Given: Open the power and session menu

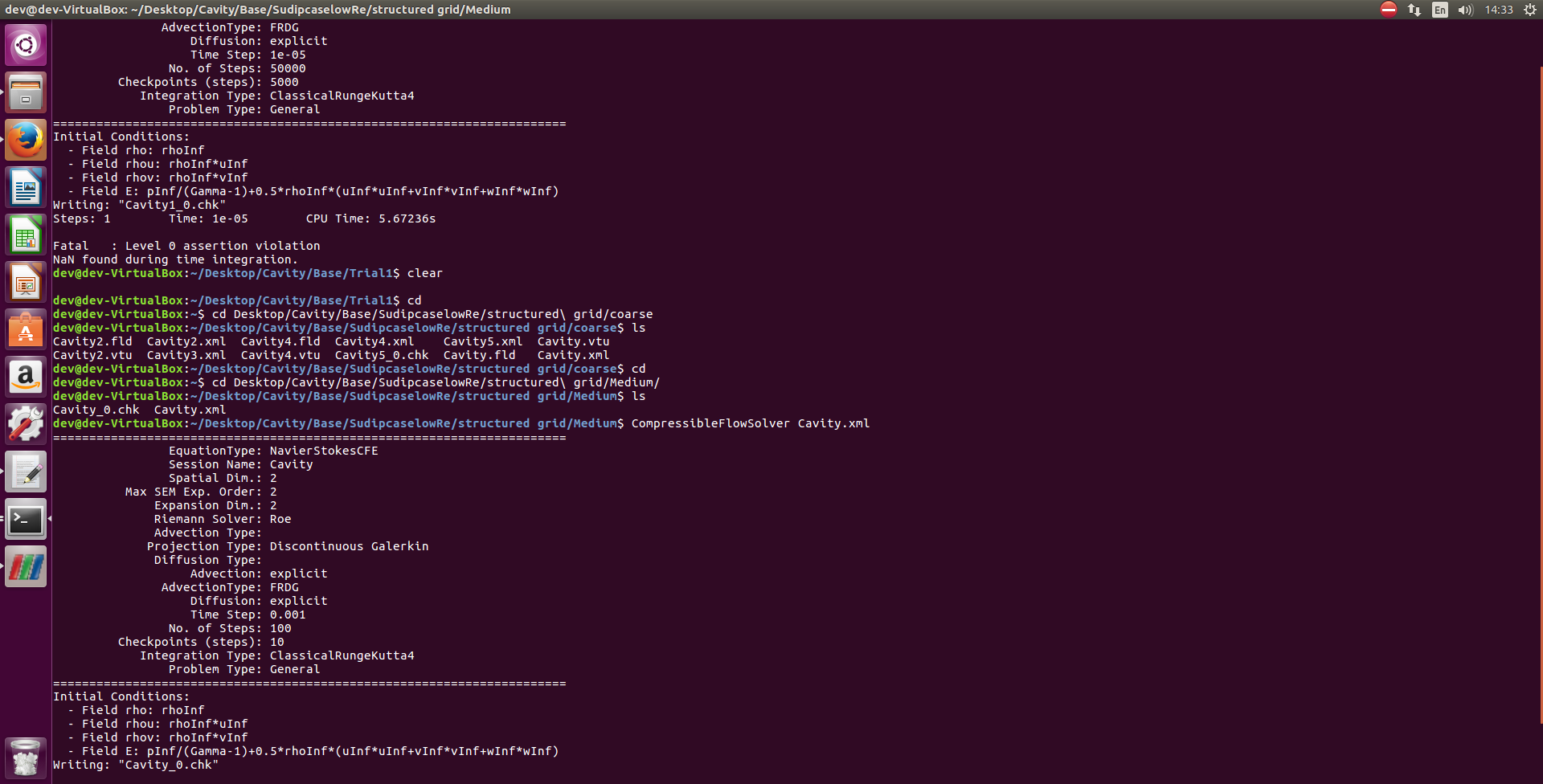Looking at the screenshot, I should [x=1530, y=10].
